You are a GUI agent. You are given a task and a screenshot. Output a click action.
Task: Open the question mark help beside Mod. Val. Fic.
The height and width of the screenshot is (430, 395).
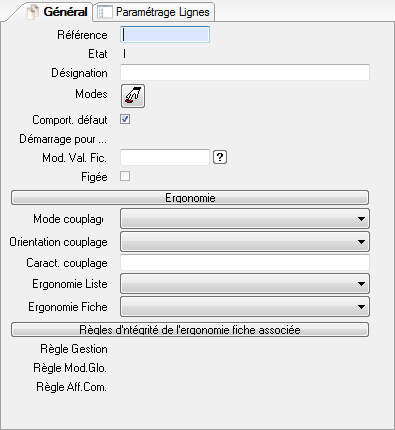[x=220, y=157]
